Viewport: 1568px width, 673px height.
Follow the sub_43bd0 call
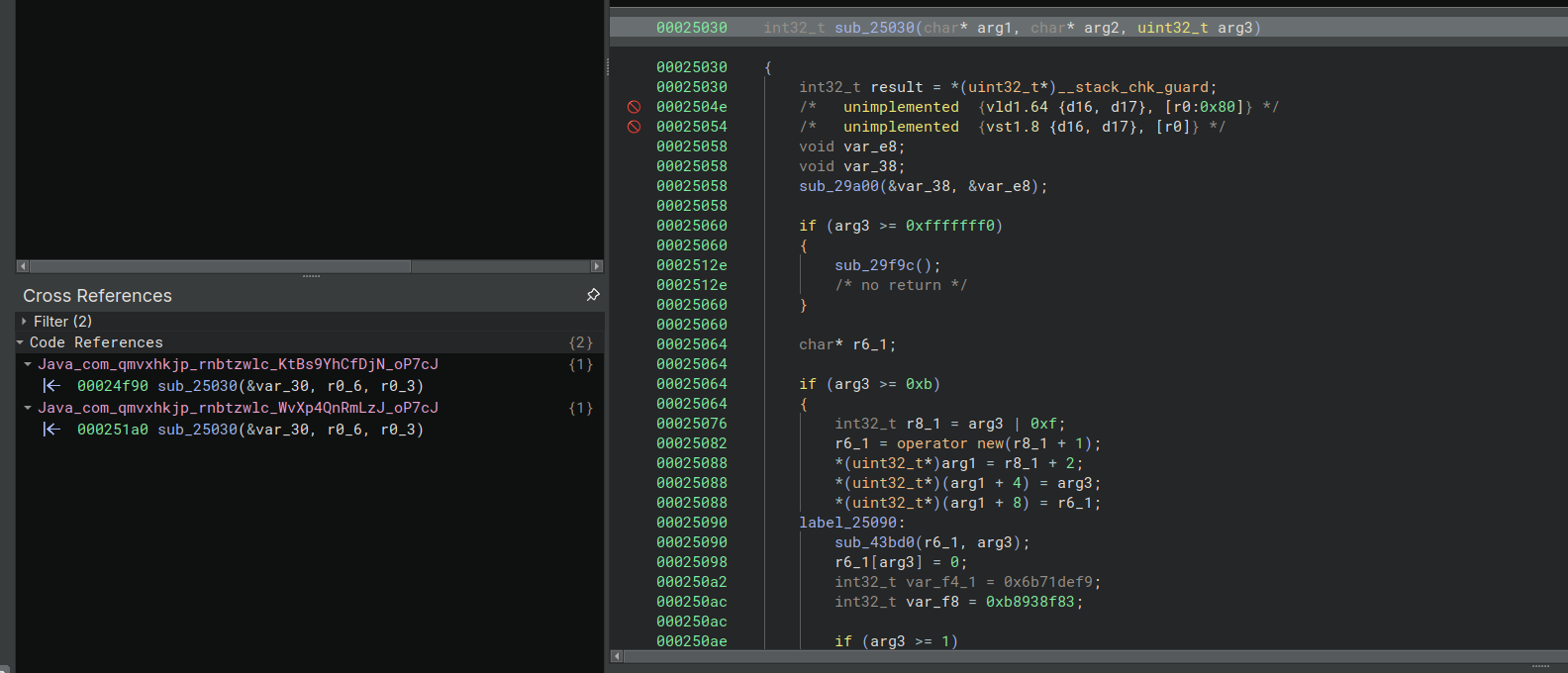(875, 542)
